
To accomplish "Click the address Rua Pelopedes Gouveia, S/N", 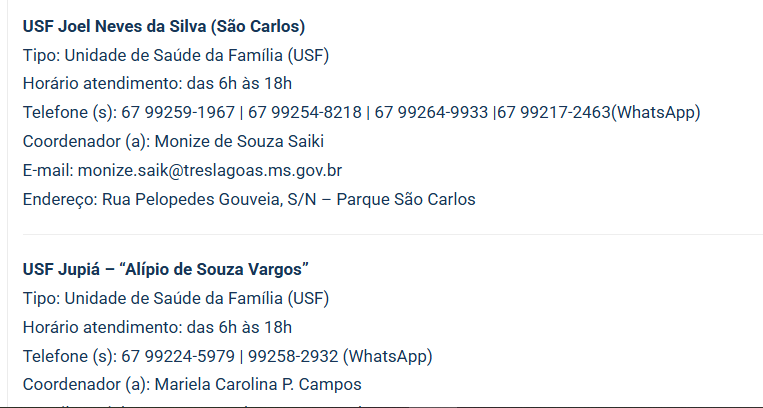I will click(x=214, y=199).
